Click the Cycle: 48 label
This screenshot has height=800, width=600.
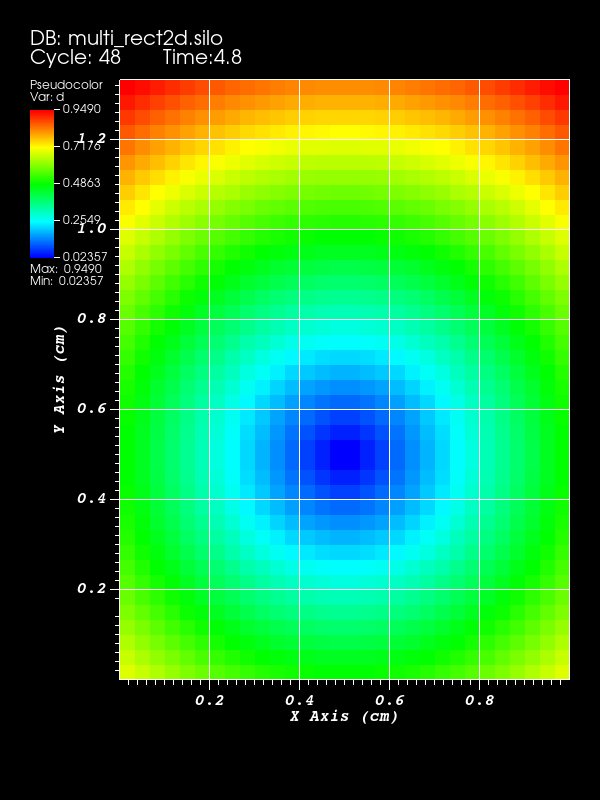pyautogui.click(x=75, y=58)
